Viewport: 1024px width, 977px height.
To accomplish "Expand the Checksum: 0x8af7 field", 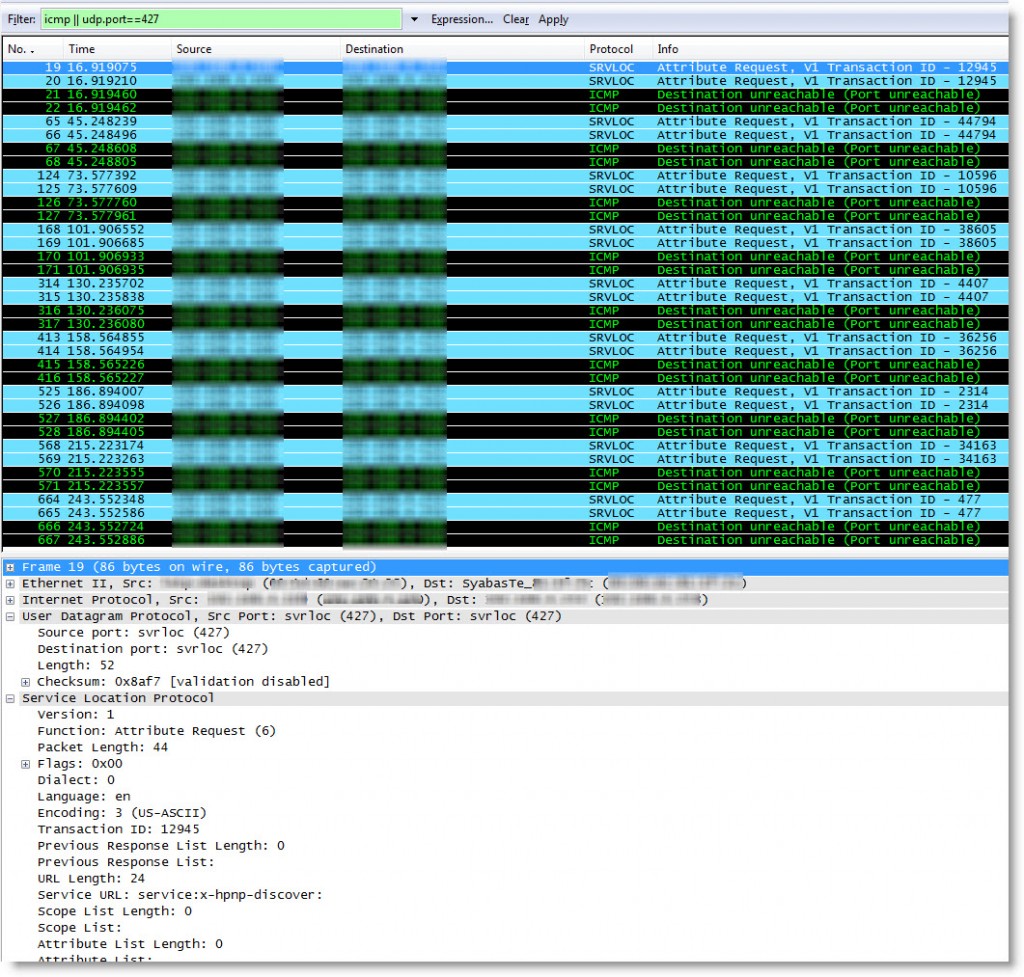I will tap(25, 682).
